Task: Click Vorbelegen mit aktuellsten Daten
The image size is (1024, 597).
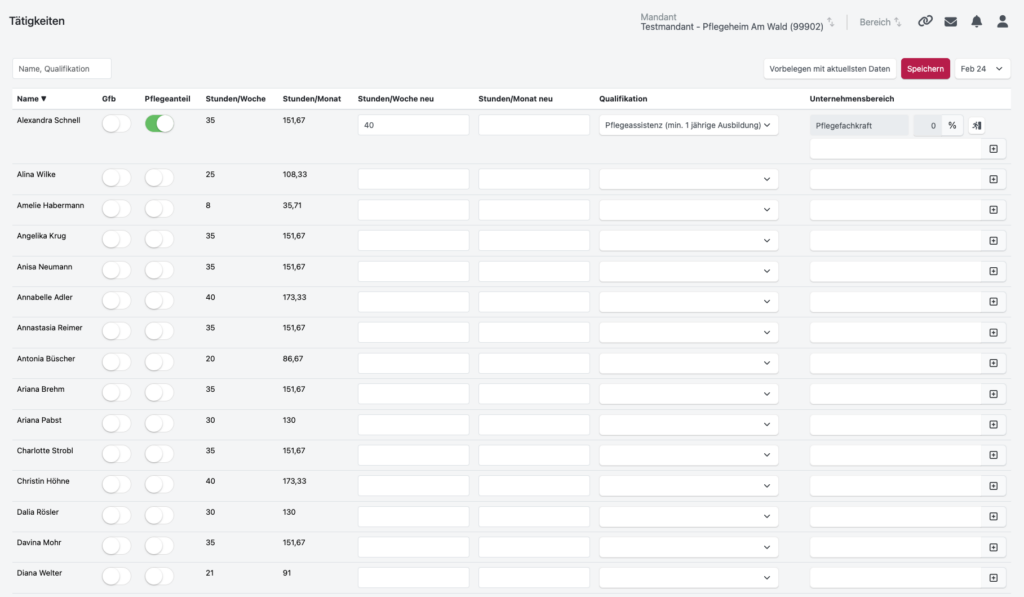Action: [829, 69]
